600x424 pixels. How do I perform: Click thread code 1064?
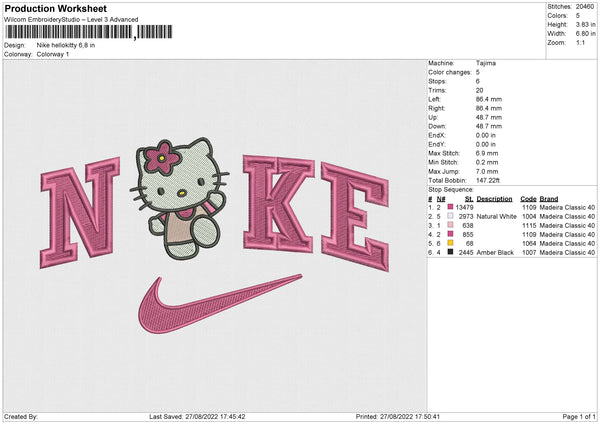point(529,243)
